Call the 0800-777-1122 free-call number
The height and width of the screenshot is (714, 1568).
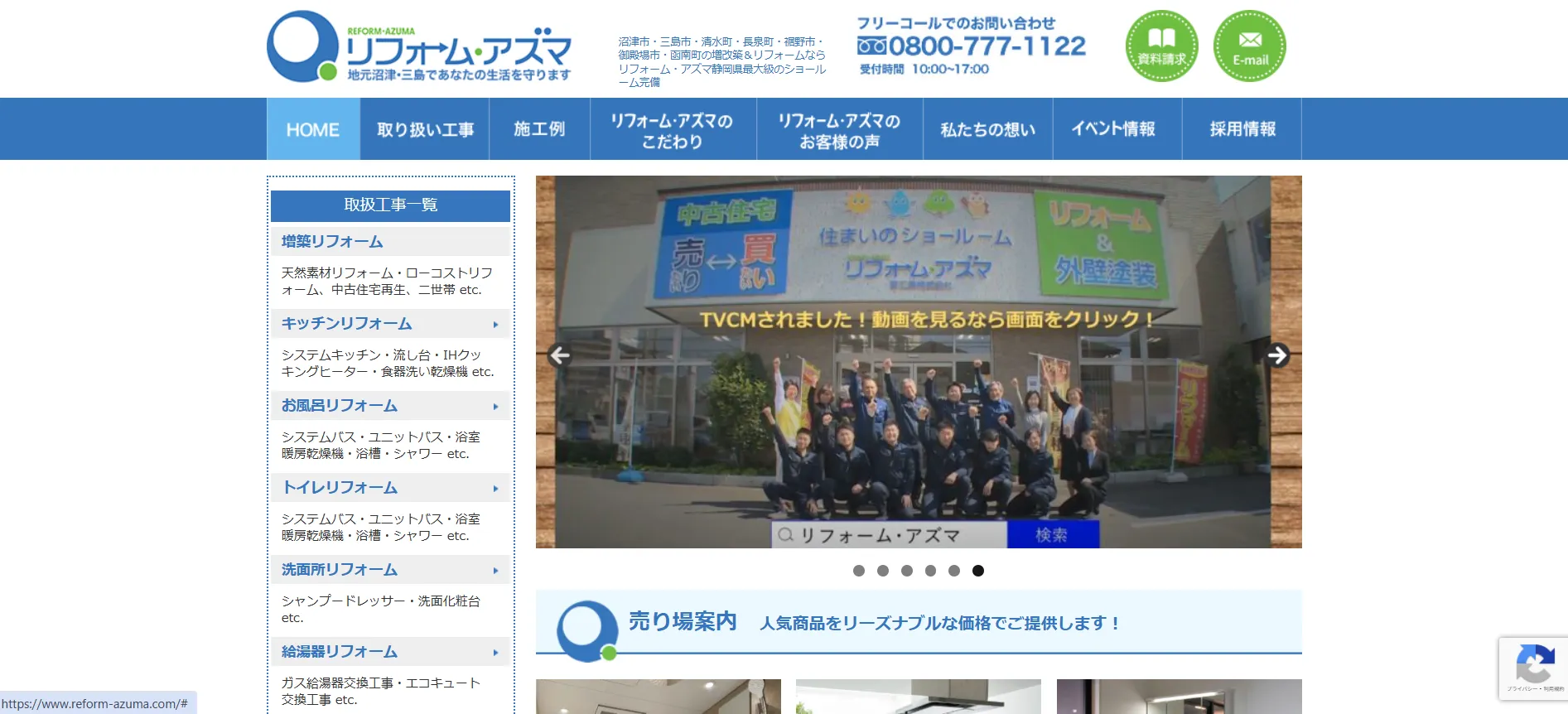(972, 46)
